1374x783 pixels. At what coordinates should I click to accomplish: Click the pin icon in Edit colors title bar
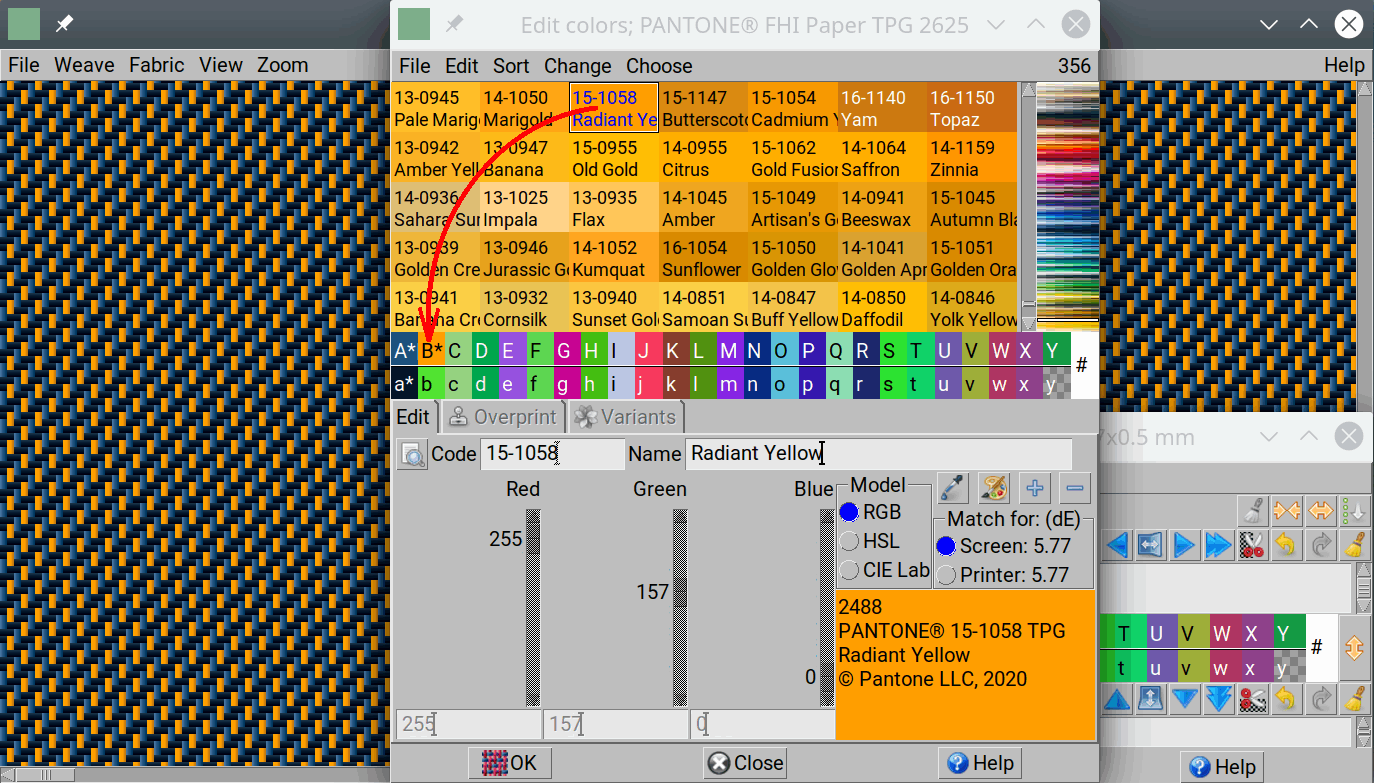(x=454, y=24)
